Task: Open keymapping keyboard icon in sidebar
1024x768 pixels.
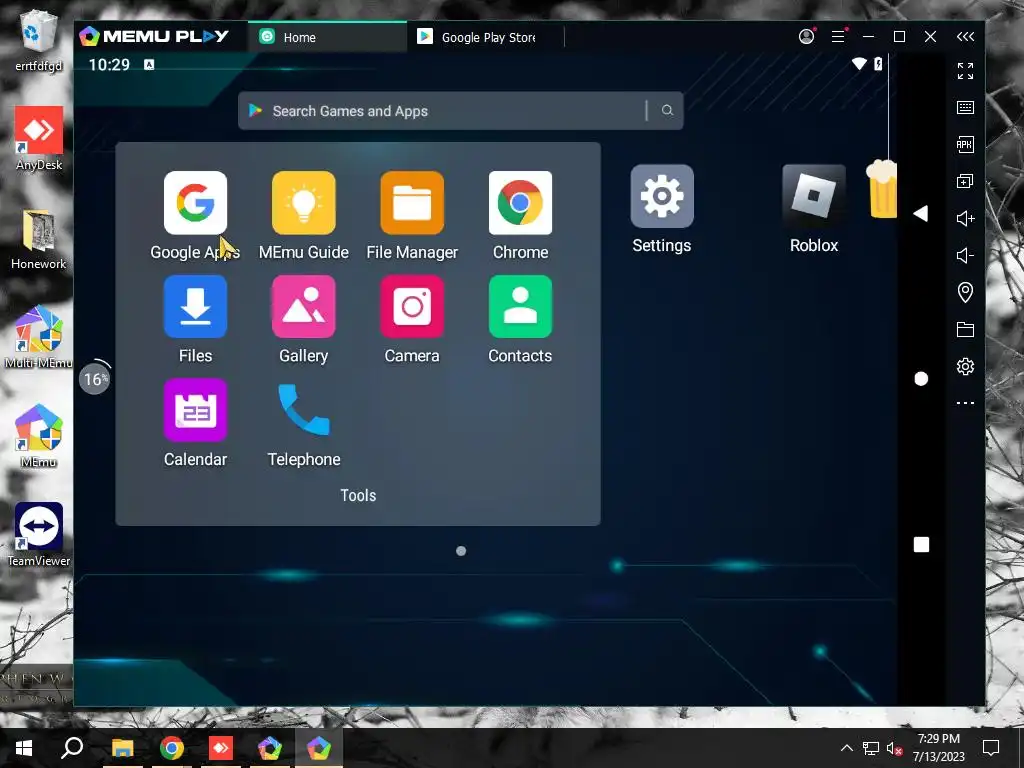Action: [x=965, y=108]
